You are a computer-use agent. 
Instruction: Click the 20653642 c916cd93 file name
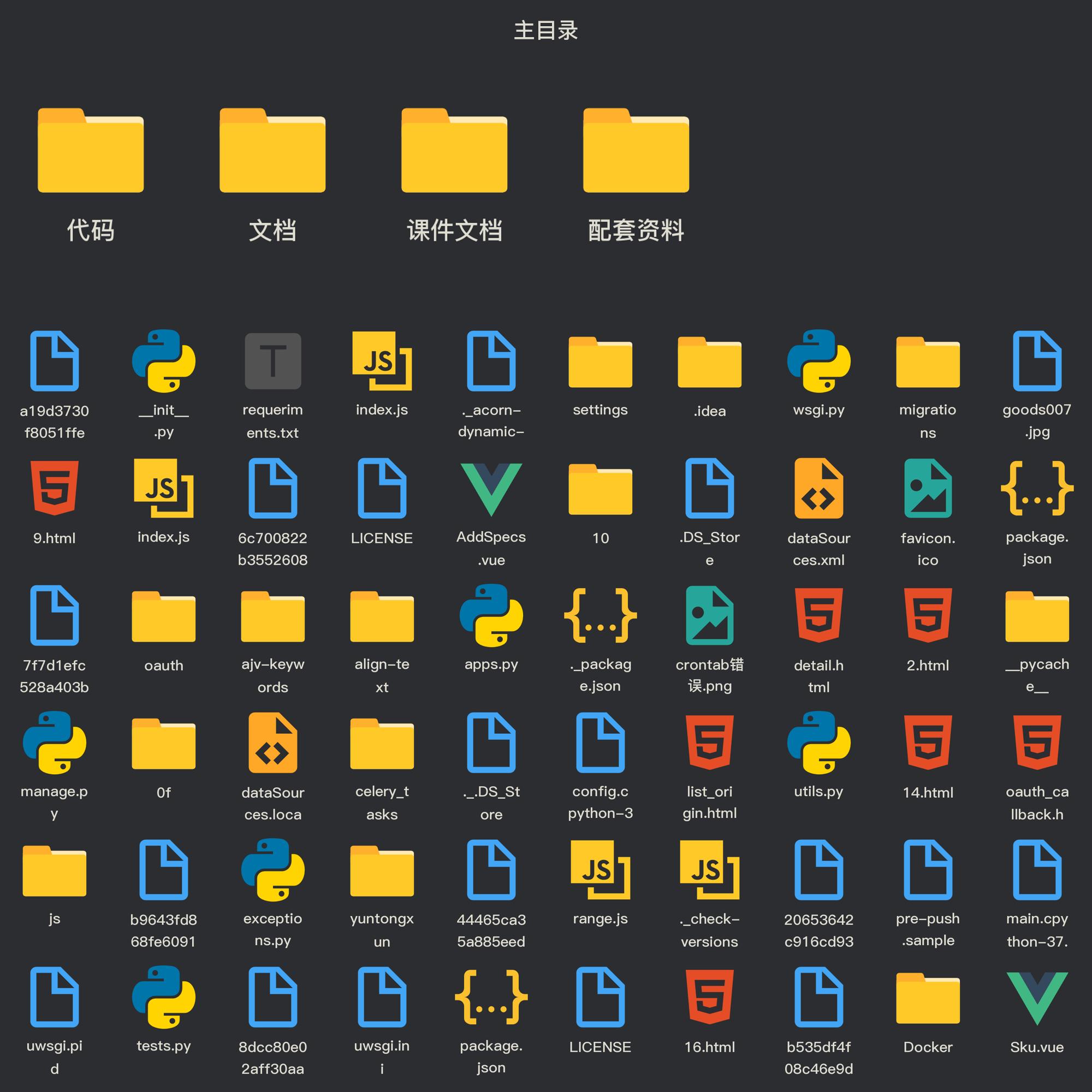819,930
